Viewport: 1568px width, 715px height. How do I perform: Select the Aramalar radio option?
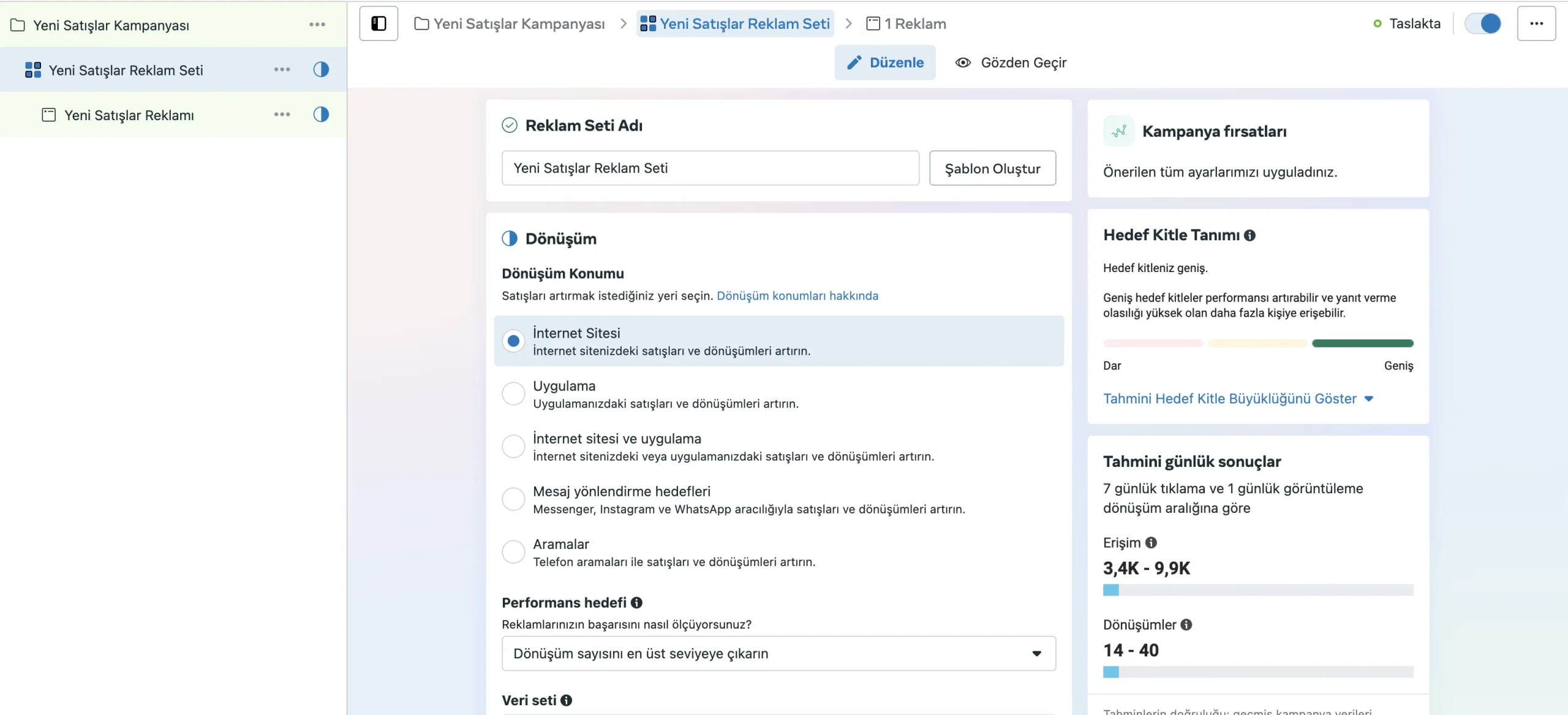[x=513, y=552]
